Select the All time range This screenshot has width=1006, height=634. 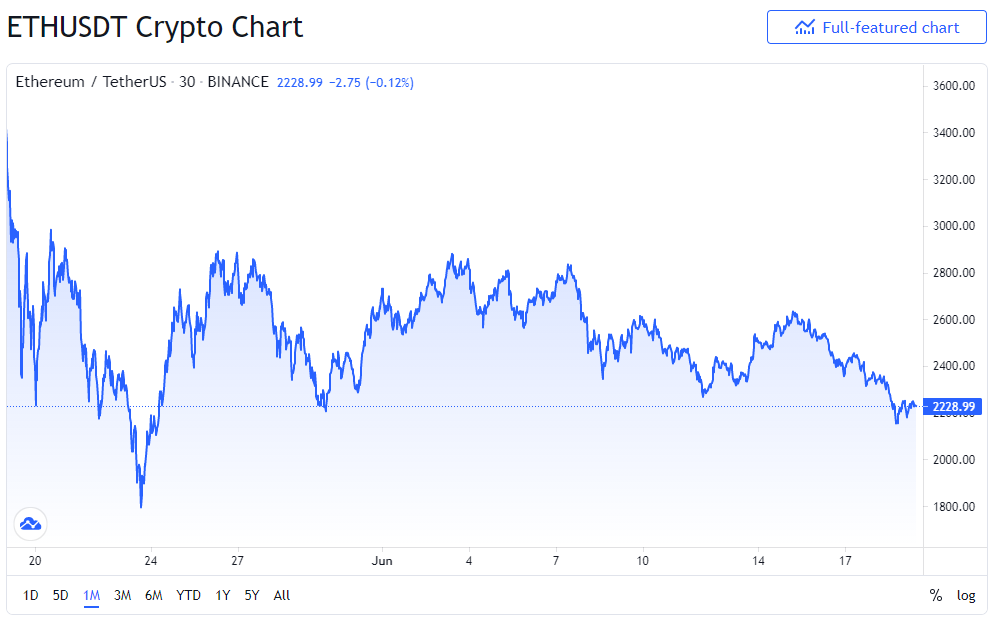tap(282, 595)
